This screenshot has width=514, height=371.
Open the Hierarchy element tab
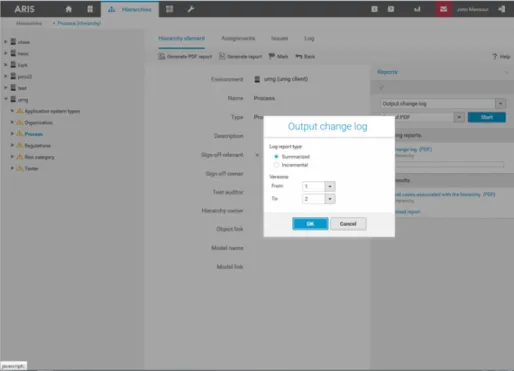[182, 38]
